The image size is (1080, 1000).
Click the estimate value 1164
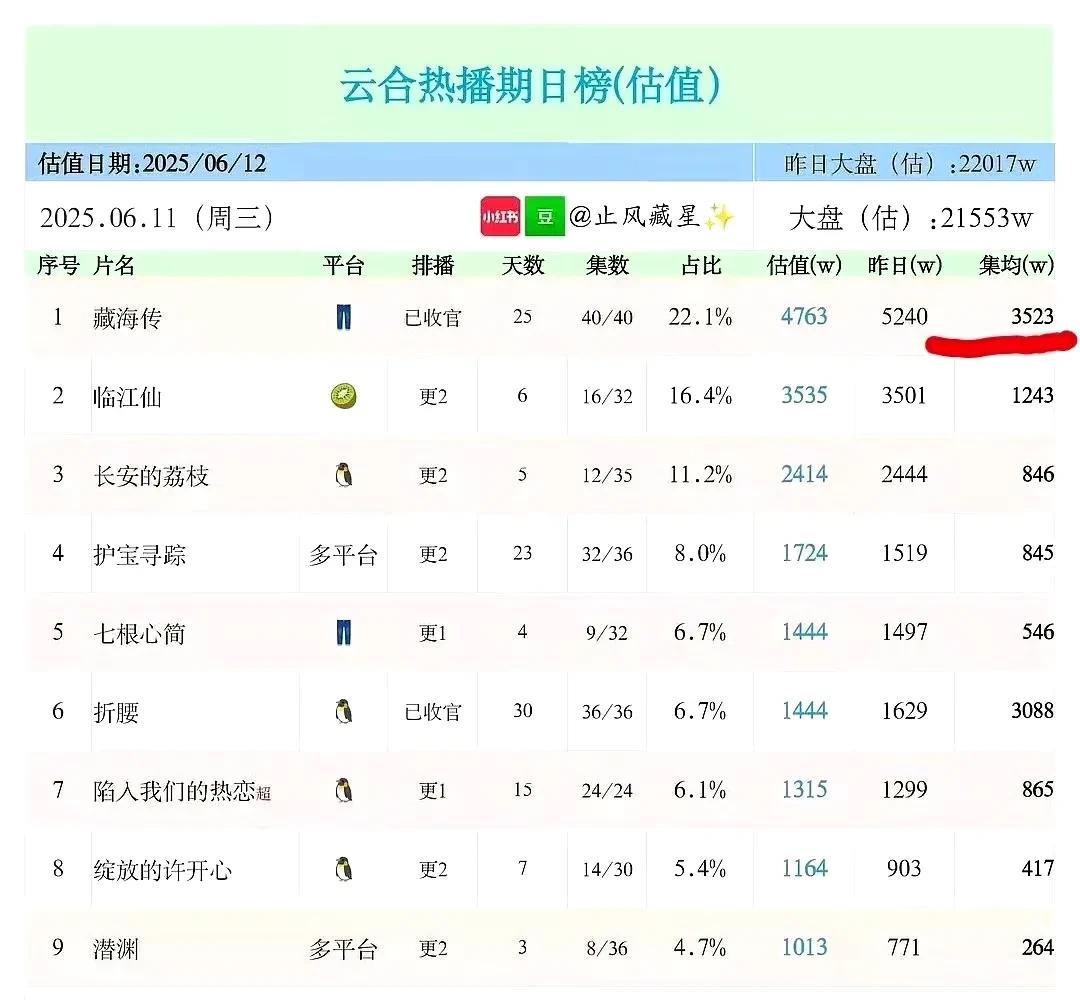(804, 868)
